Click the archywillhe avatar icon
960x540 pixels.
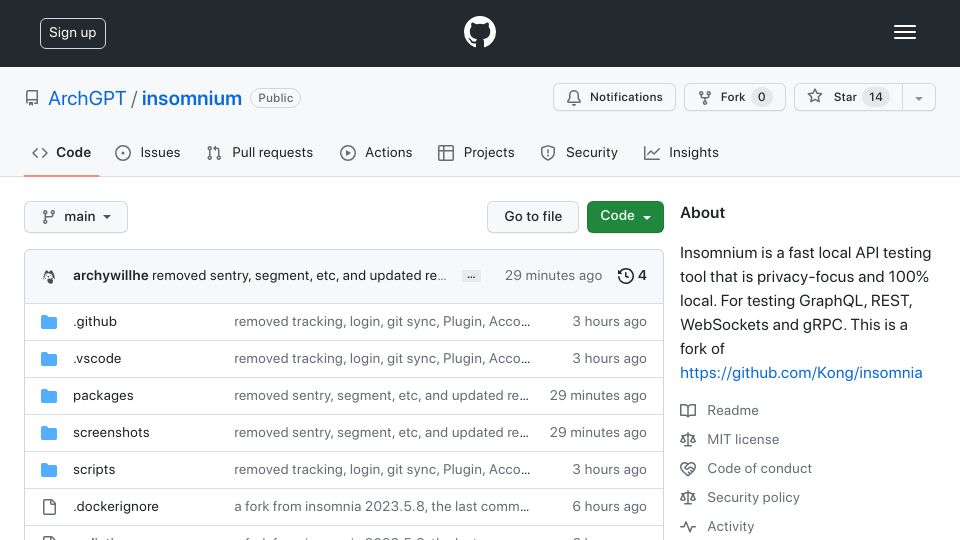pos(49,276)
